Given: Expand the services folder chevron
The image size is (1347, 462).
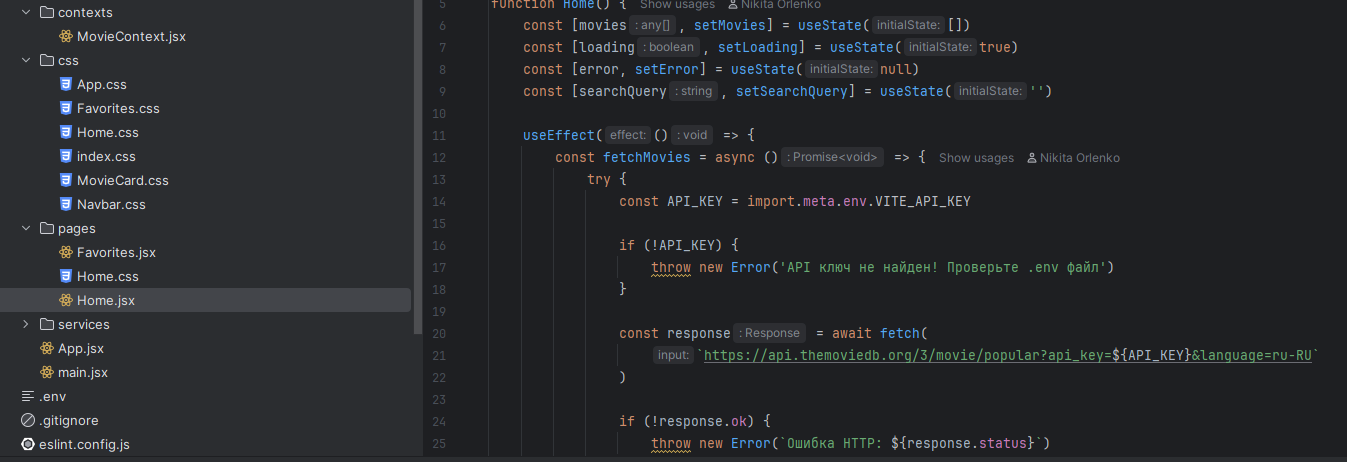Looking at the screenshot, I should 26,324.
